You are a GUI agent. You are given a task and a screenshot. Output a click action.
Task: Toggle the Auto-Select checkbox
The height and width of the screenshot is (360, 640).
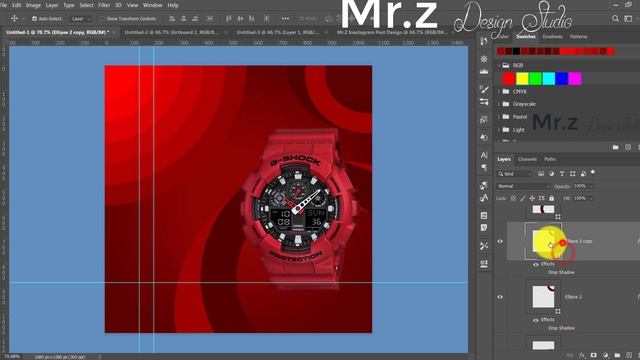(34, 19)
